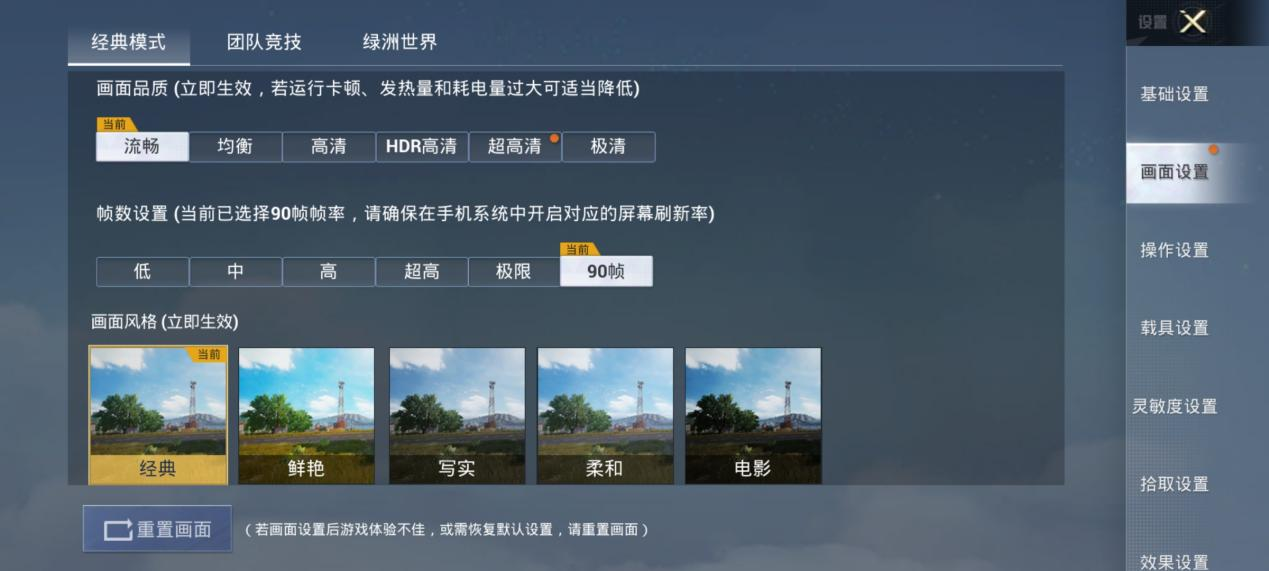Select 高清 graphics quality
This screenshot has width=1269, height=571.
[328, 146]
